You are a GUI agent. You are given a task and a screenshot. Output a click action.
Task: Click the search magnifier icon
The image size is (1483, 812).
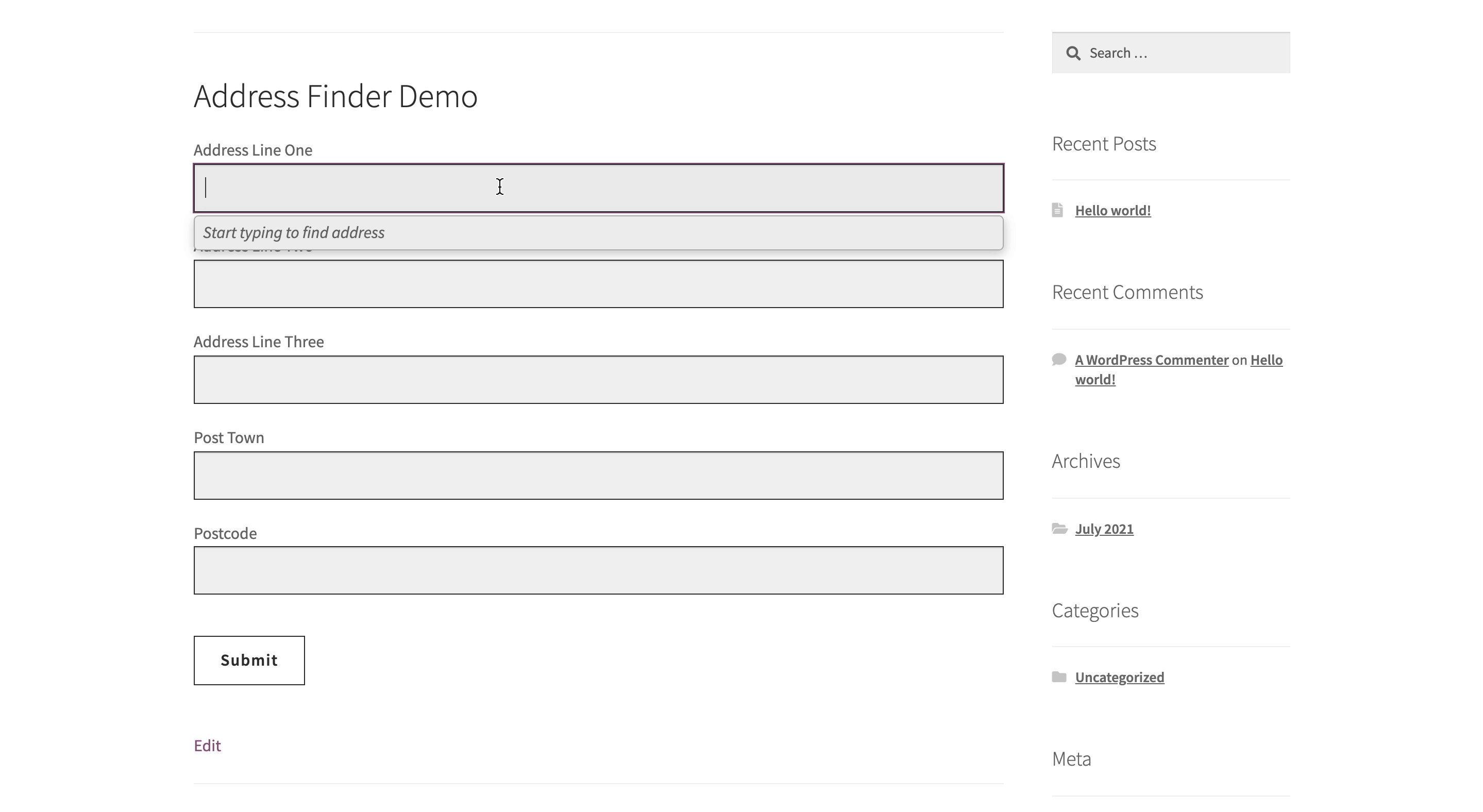tap(1073, 53)
